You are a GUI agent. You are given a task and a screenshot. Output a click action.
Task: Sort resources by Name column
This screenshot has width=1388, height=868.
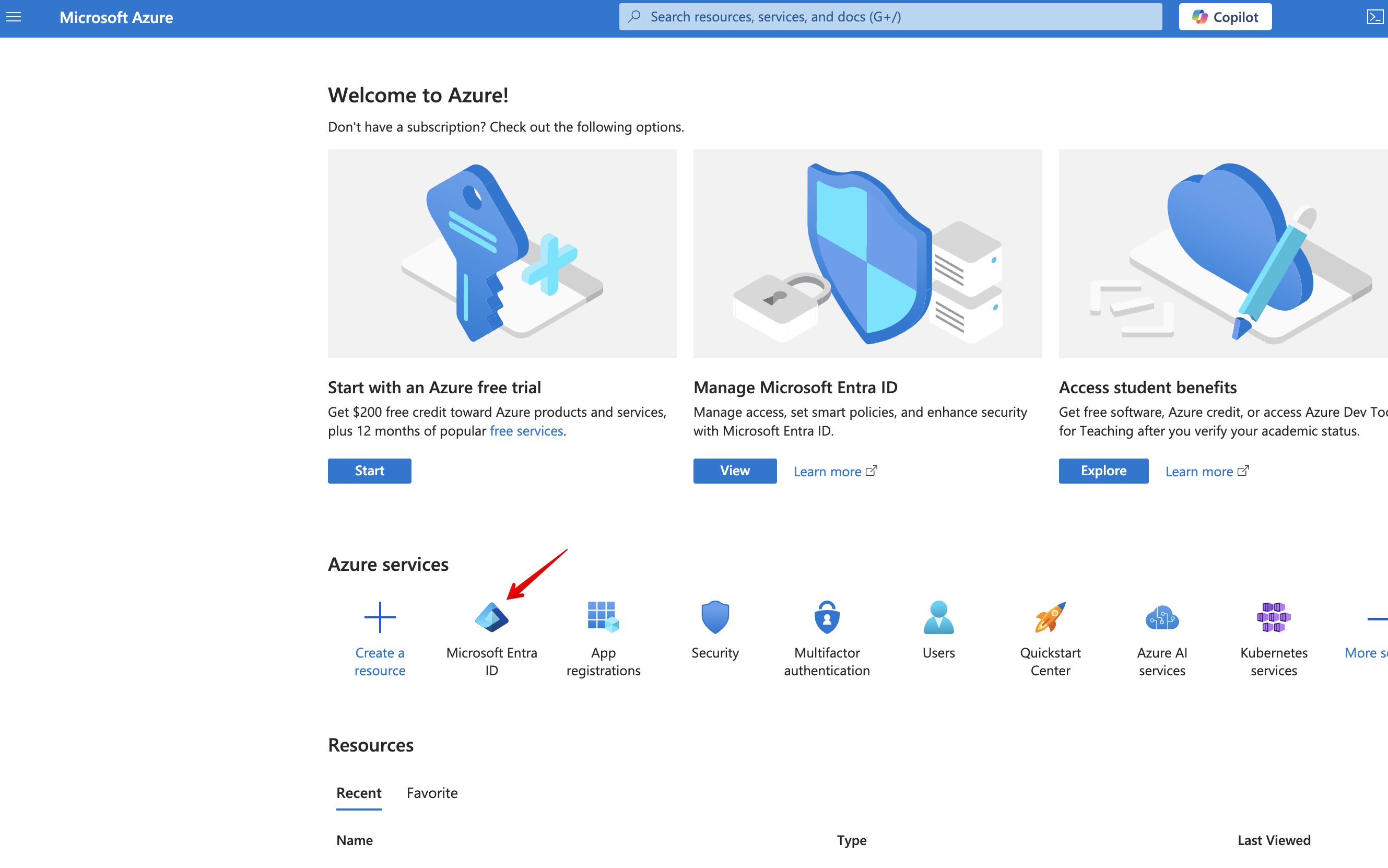355,840
